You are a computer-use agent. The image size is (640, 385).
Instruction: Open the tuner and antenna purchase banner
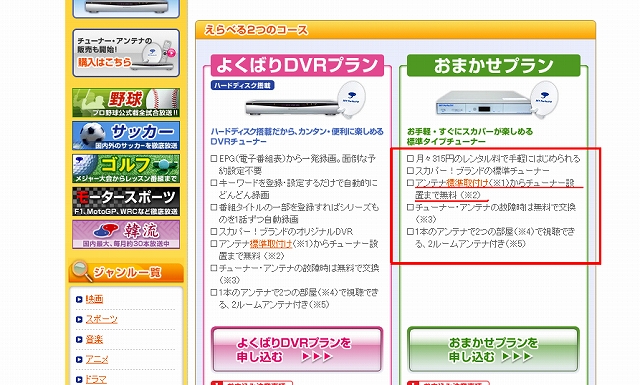point(126,53)
